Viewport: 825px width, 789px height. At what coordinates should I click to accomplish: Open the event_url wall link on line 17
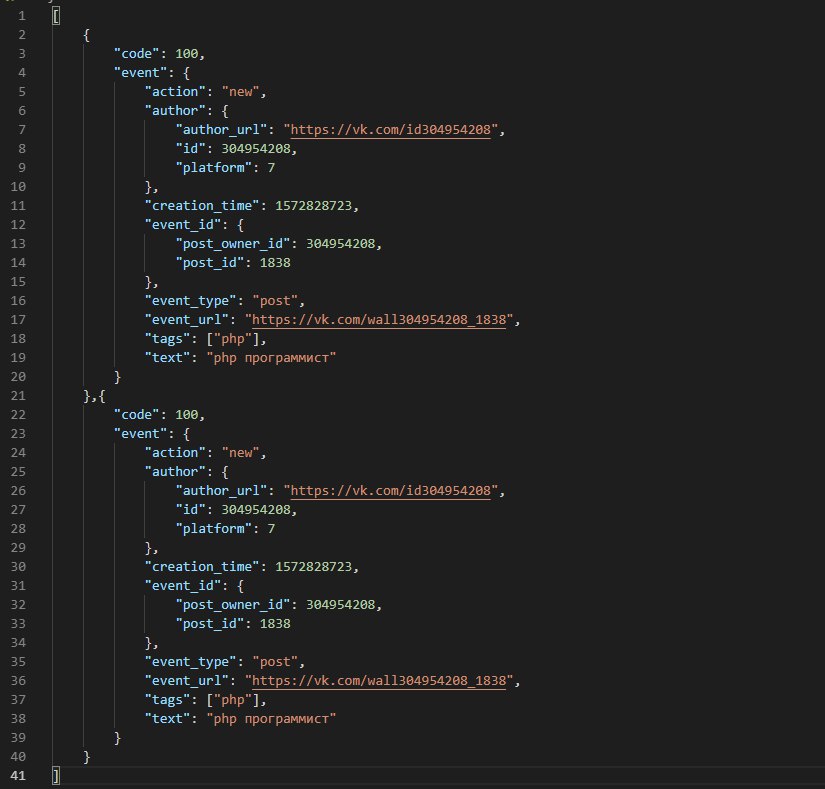[x=379, y=320]
